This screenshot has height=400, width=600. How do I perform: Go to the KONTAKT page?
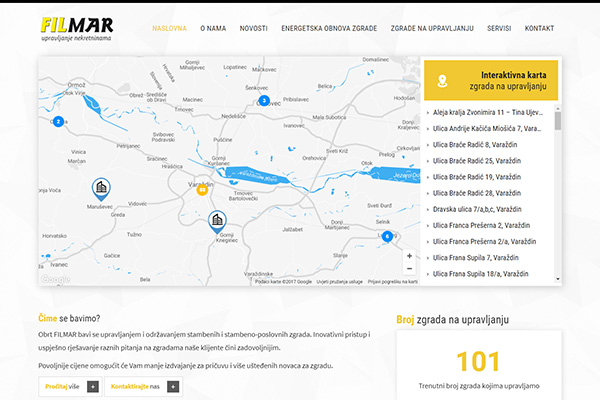point(539,28)
